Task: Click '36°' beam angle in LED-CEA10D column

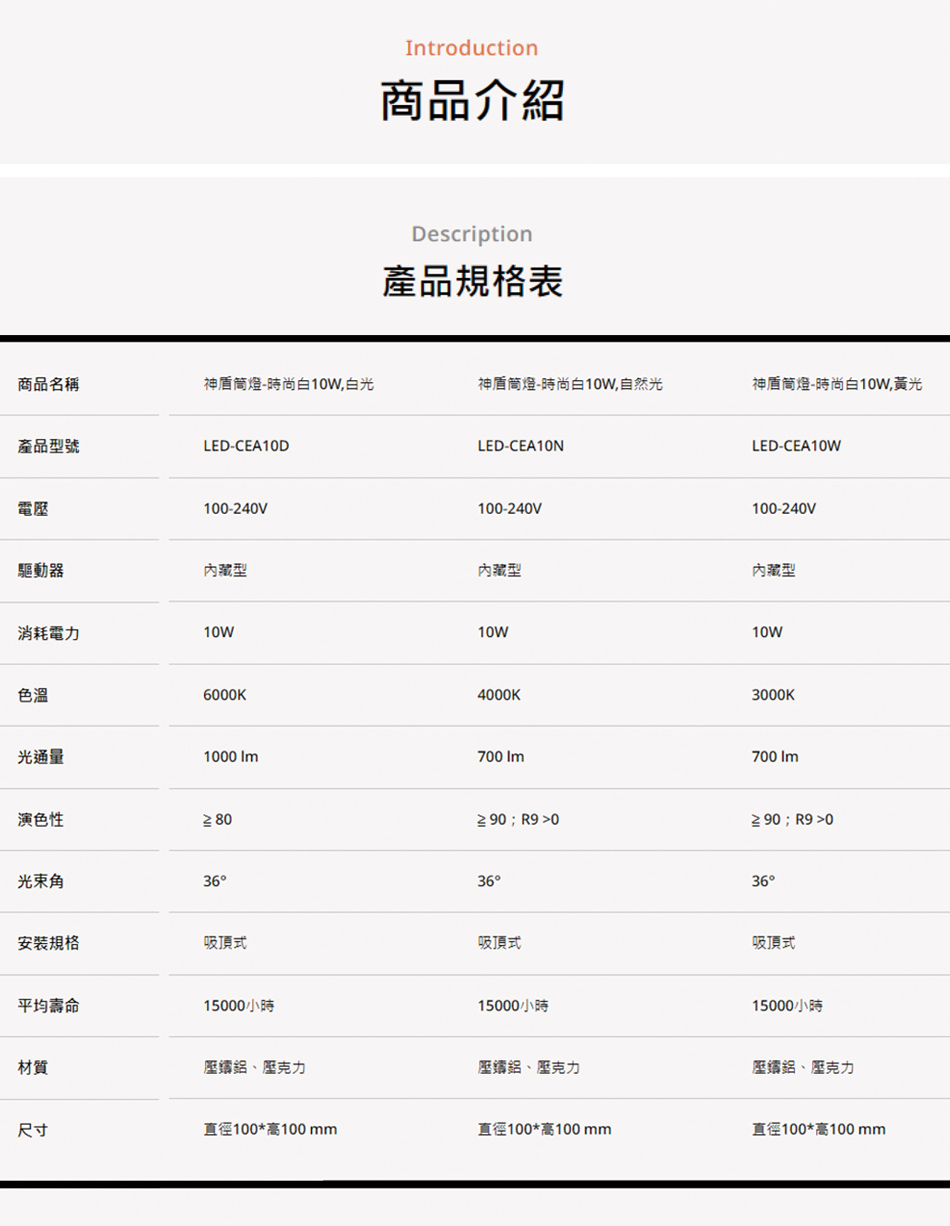Action: click(215, 881)
